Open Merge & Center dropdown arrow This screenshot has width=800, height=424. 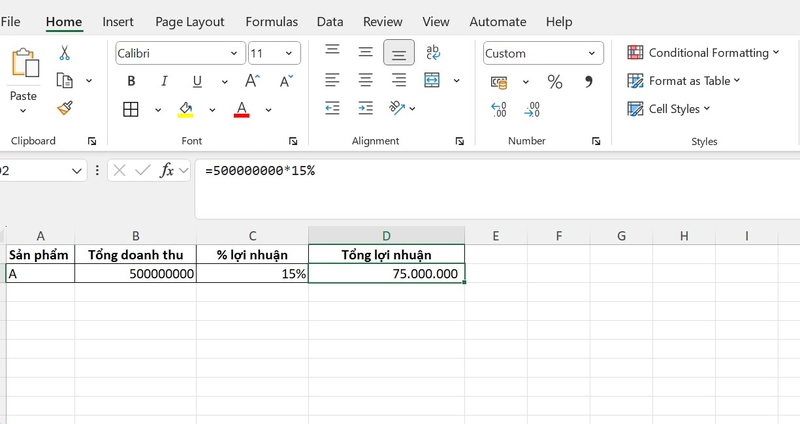(x=457, y=81)
